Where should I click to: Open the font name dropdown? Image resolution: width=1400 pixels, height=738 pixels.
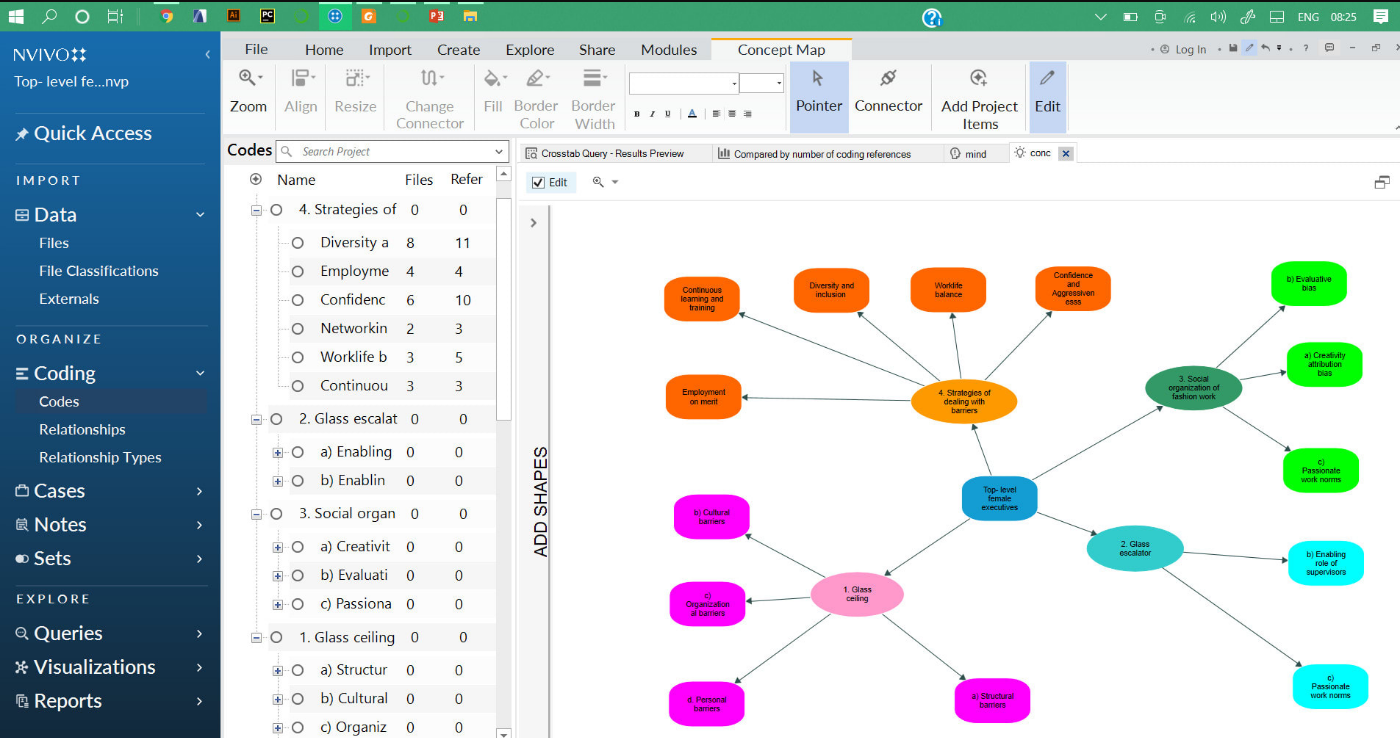pyautogui.click(x=734, y=84)
